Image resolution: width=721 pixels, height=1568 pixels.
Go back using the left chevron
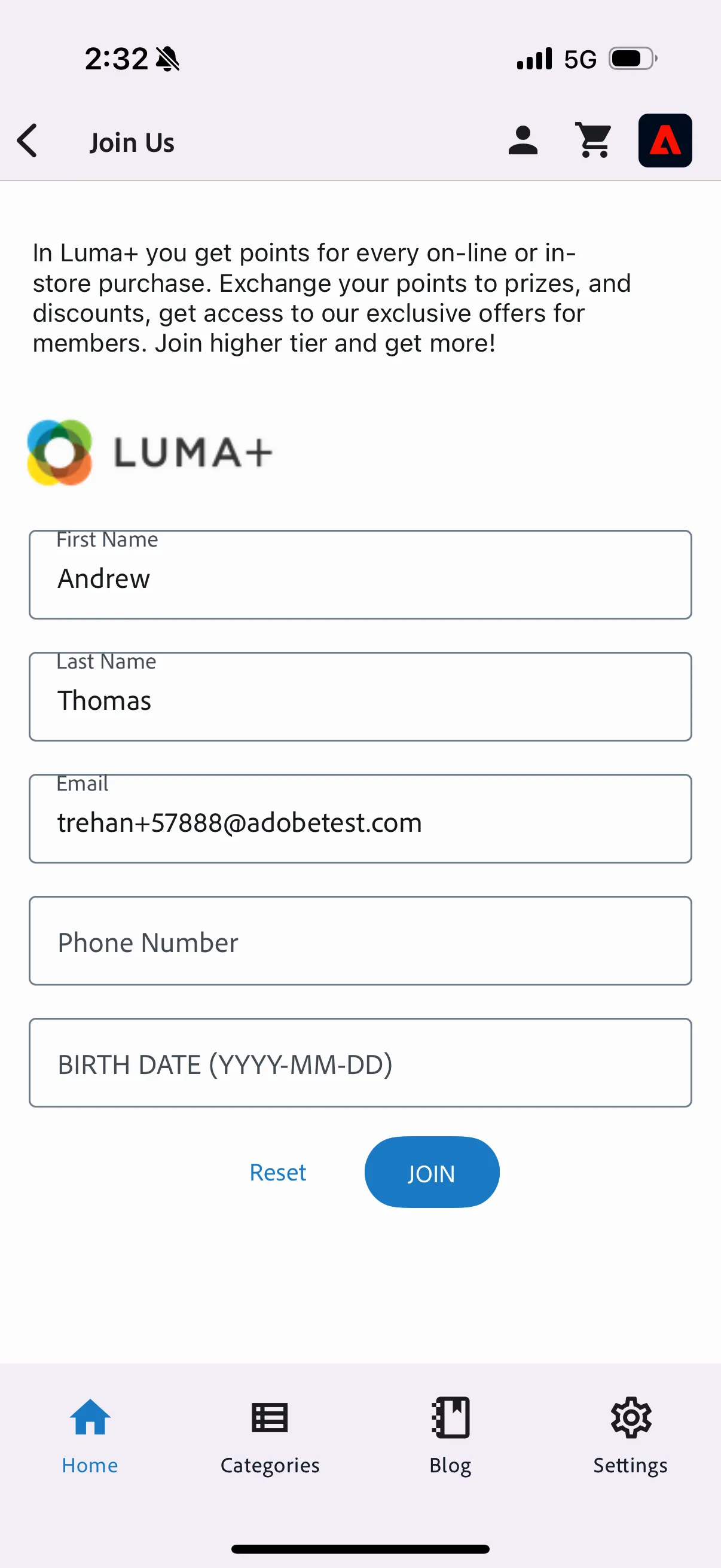pos(28,141)
